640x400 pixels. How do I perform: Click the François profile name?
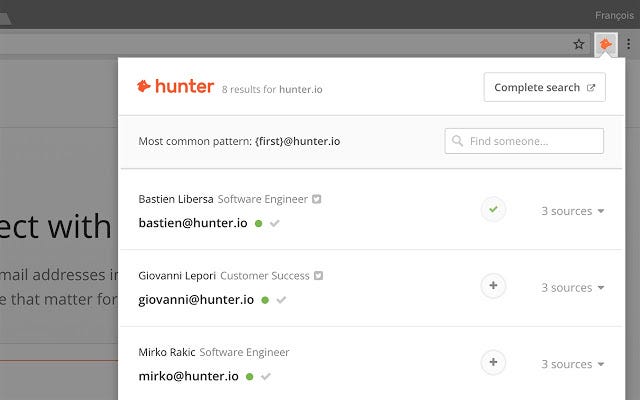tap(612, 15)
